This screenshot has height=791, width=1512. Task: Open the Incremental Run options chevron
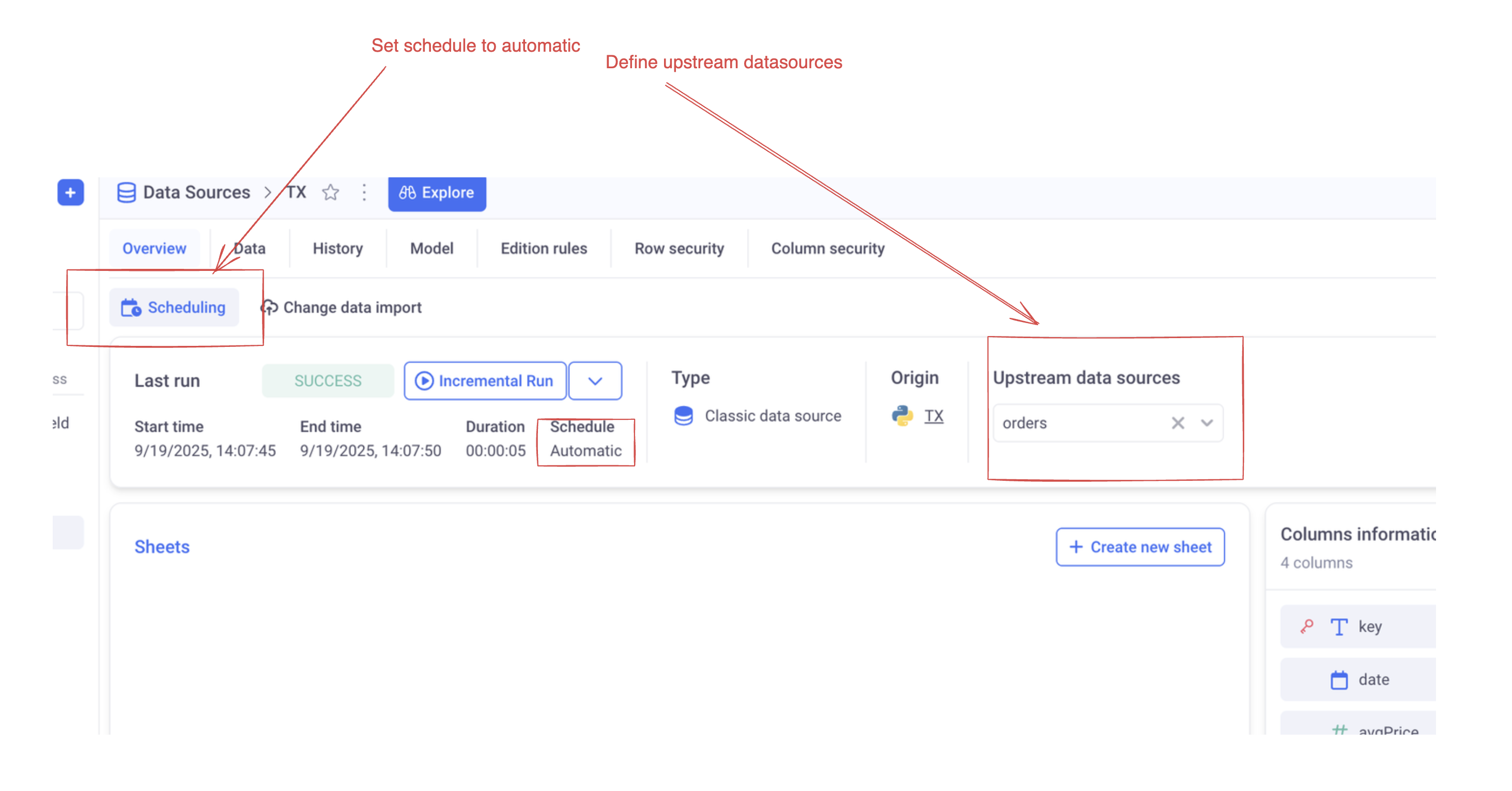pos(595,381)
